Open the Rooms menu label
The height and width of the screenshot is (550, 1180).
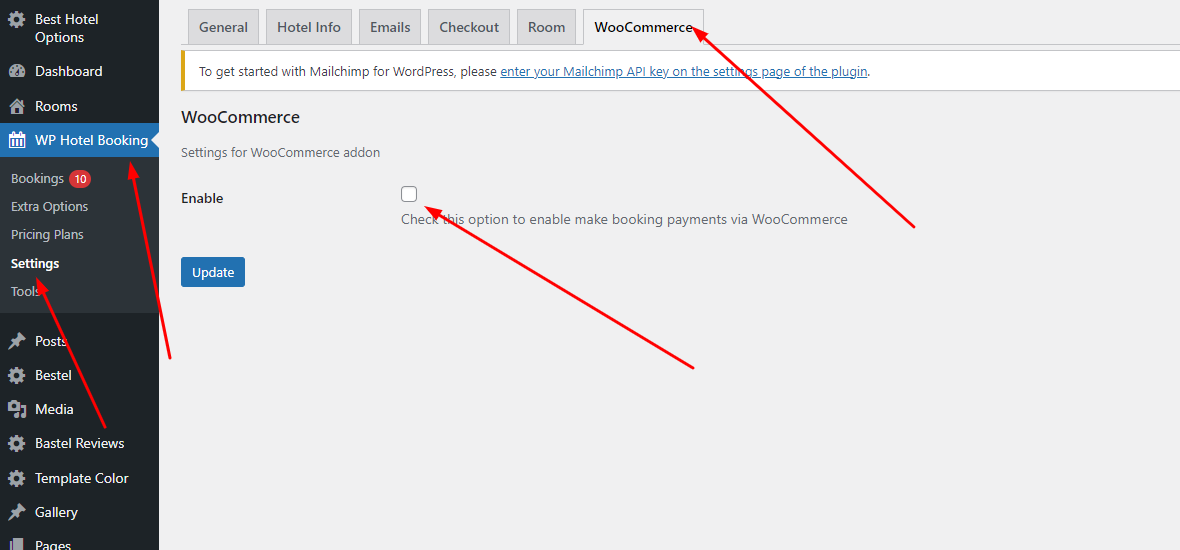(56, 106)
